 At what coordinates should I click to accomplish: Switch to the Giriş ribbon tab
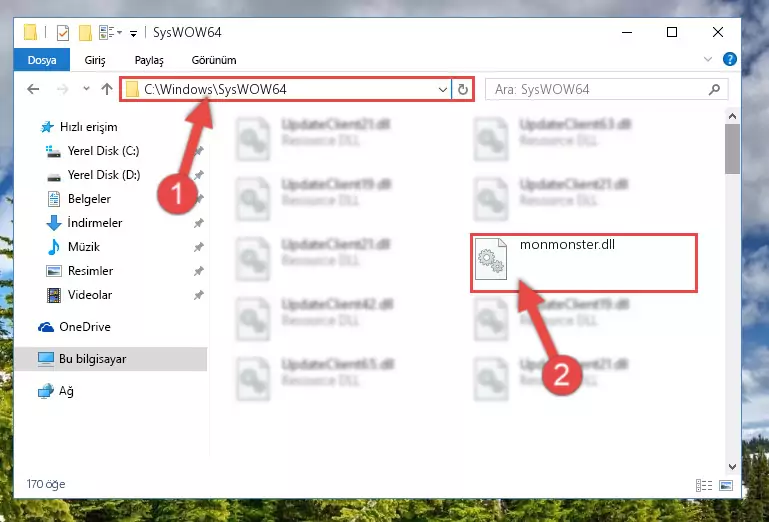[95, 60]
